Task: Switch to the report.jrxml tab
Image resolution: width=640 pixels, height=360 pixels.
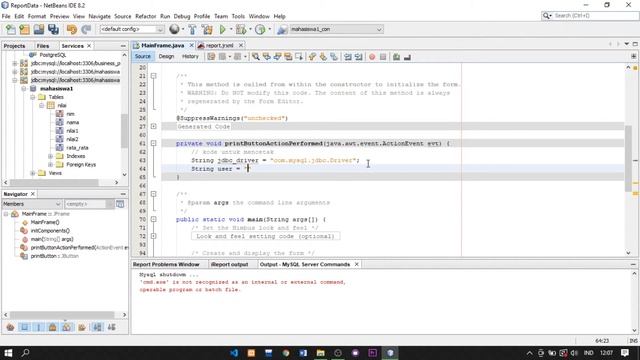Action: 219,45
